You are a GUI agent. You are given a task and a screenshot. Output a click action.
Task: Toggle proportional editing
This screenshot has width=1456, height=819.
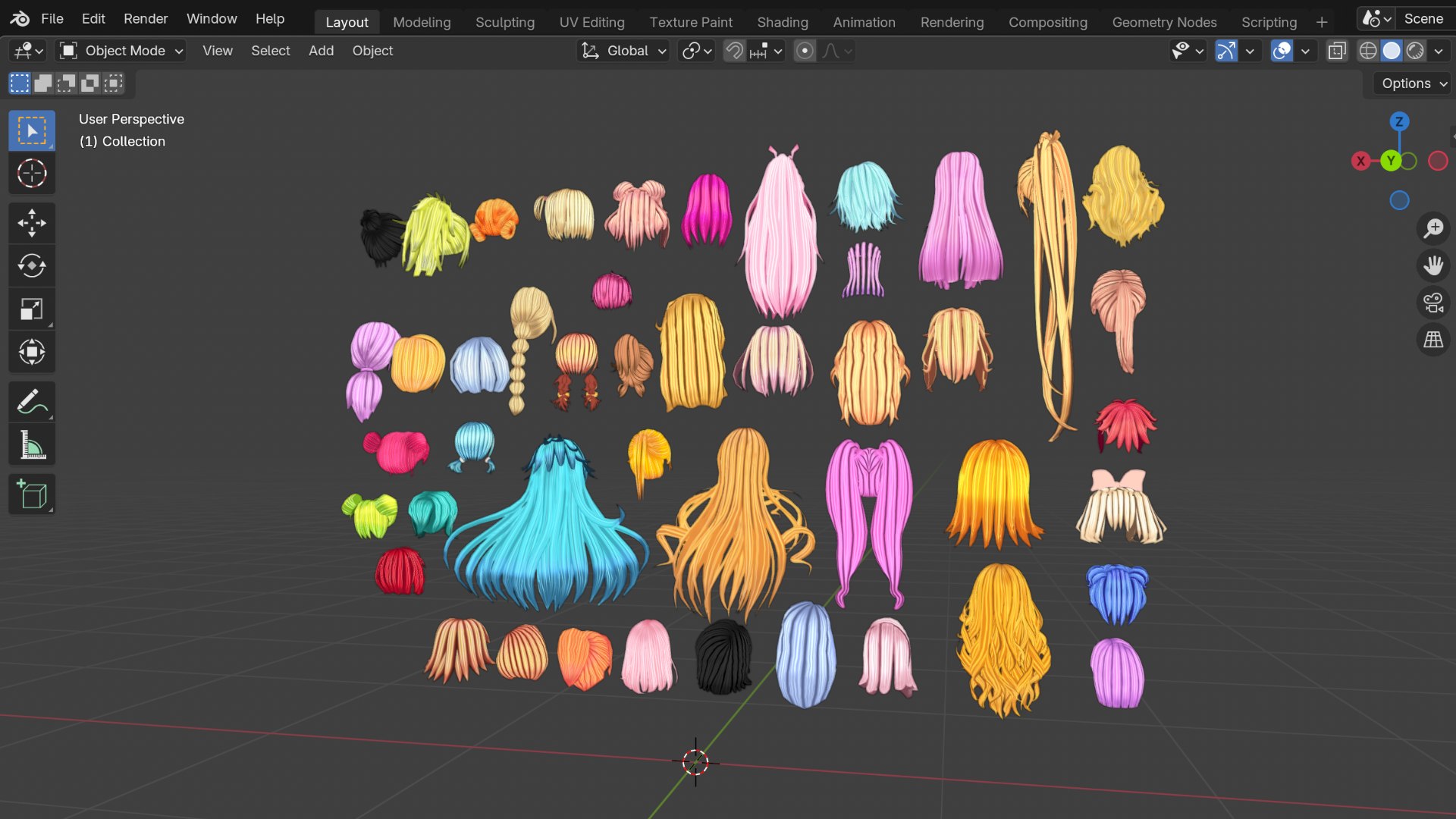point(805,51)
